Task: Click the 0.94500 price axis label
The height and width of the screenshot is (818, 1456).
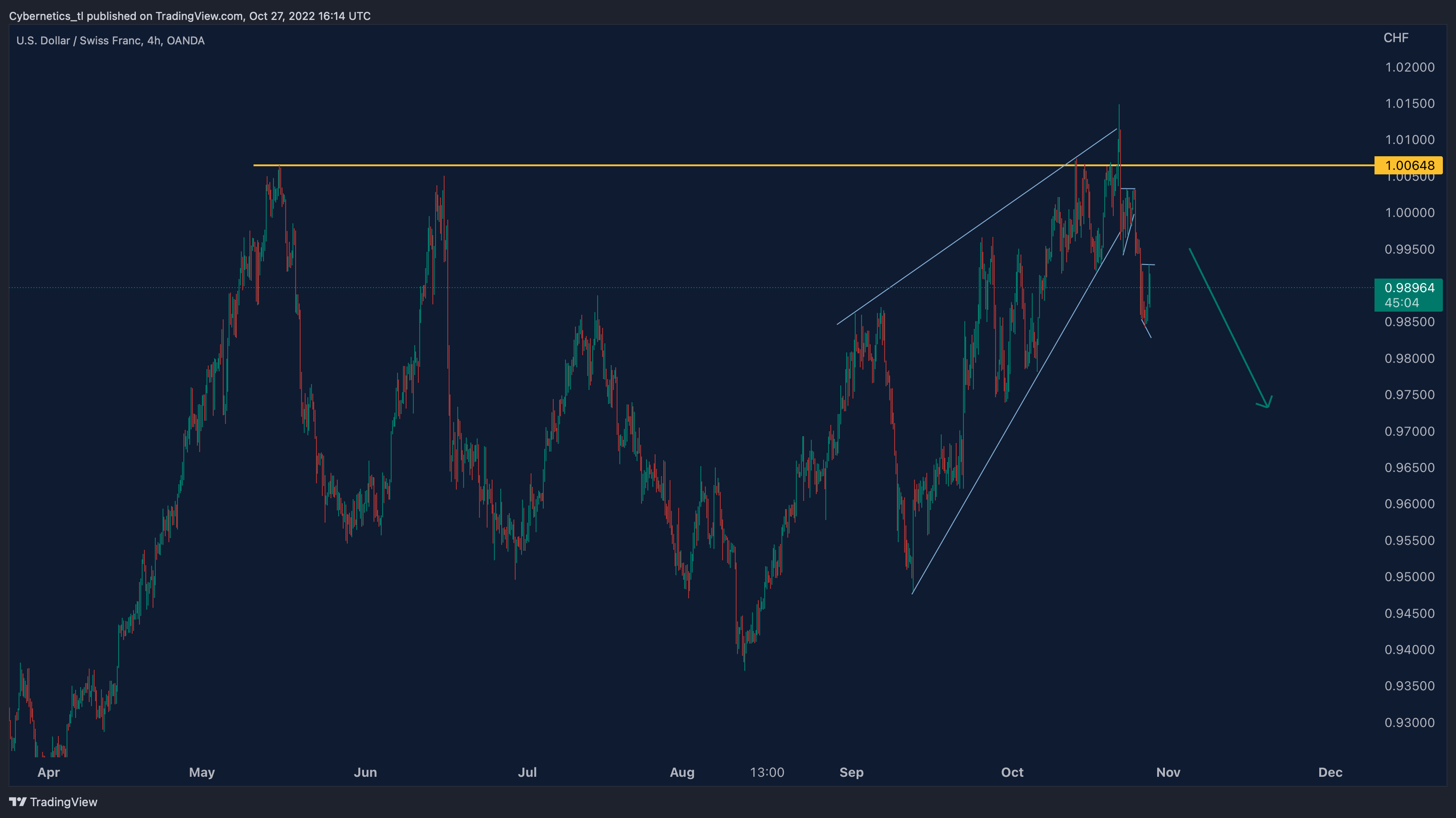Action: [1410, 613]
